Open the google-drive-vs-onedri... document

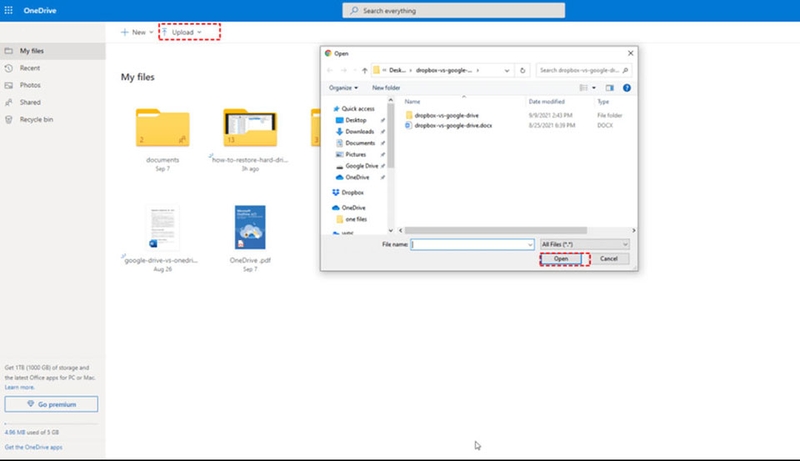tap(163, 228)
